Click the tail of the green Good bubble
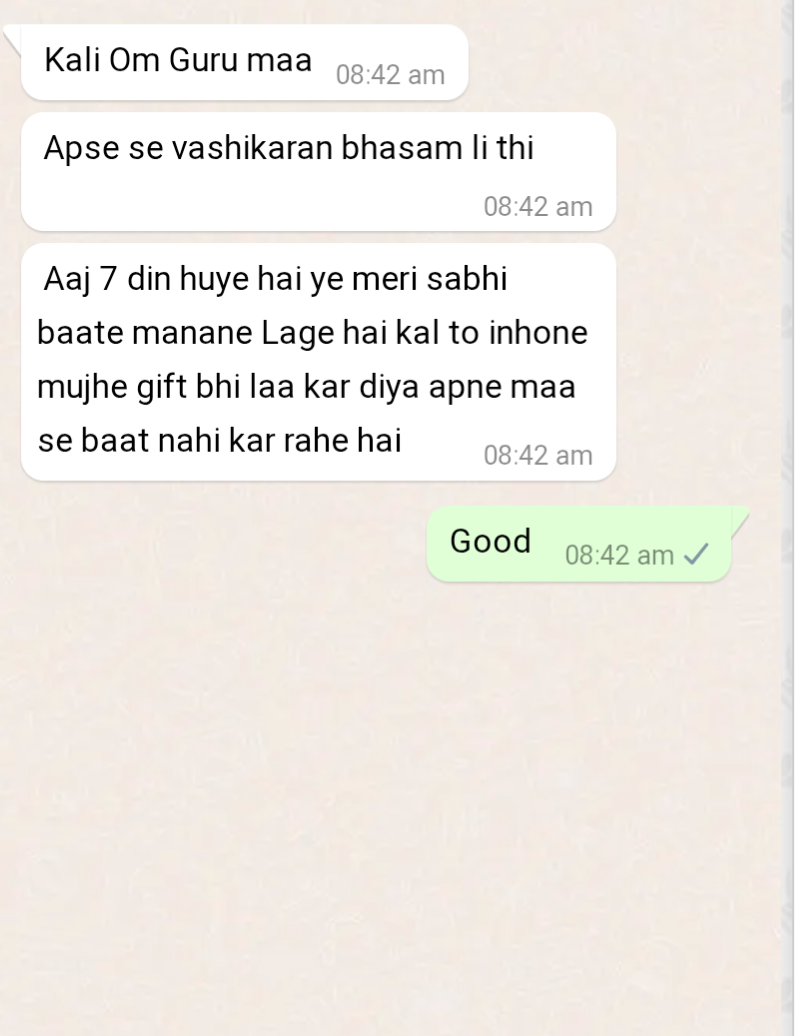The height and width of the screenshot is (1036, 797). tap(739, 521)
